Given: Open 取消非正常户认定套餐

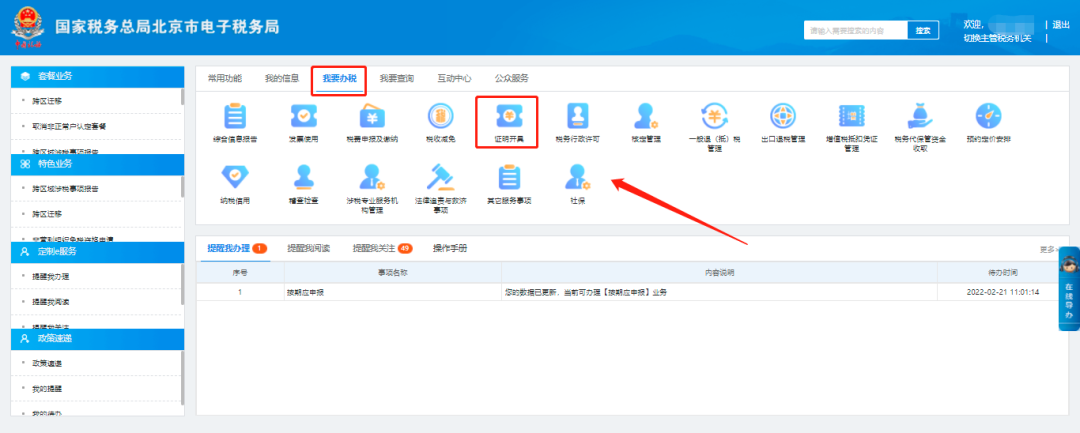Looking at the screenshot, I should coord(69,127).
